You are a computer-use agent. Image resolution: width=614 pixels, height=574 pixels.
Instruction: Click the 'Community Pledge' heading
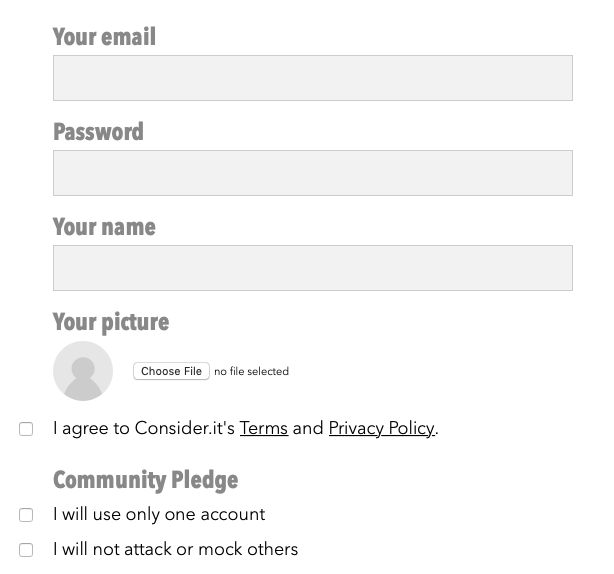(145, 480)
